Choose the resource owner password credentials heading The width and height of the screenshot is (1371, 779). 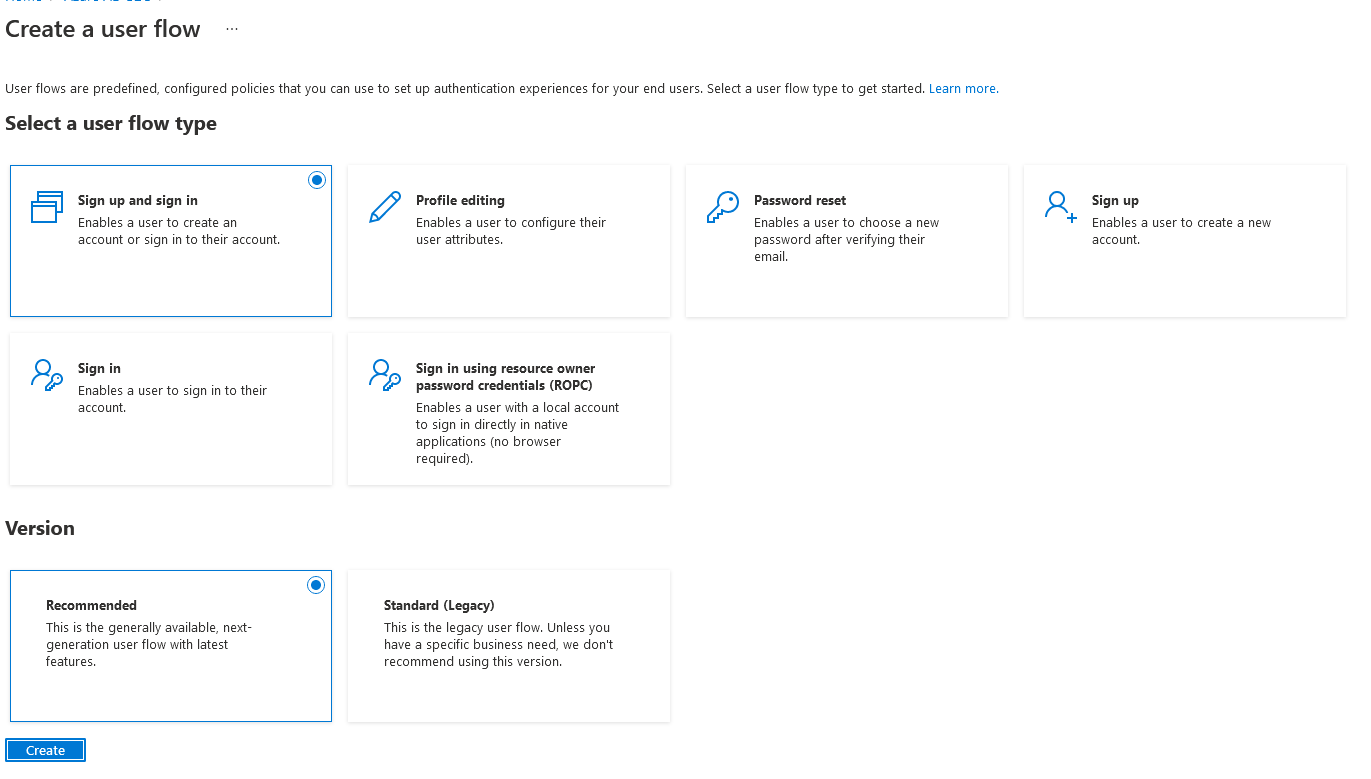coord(505,377)
